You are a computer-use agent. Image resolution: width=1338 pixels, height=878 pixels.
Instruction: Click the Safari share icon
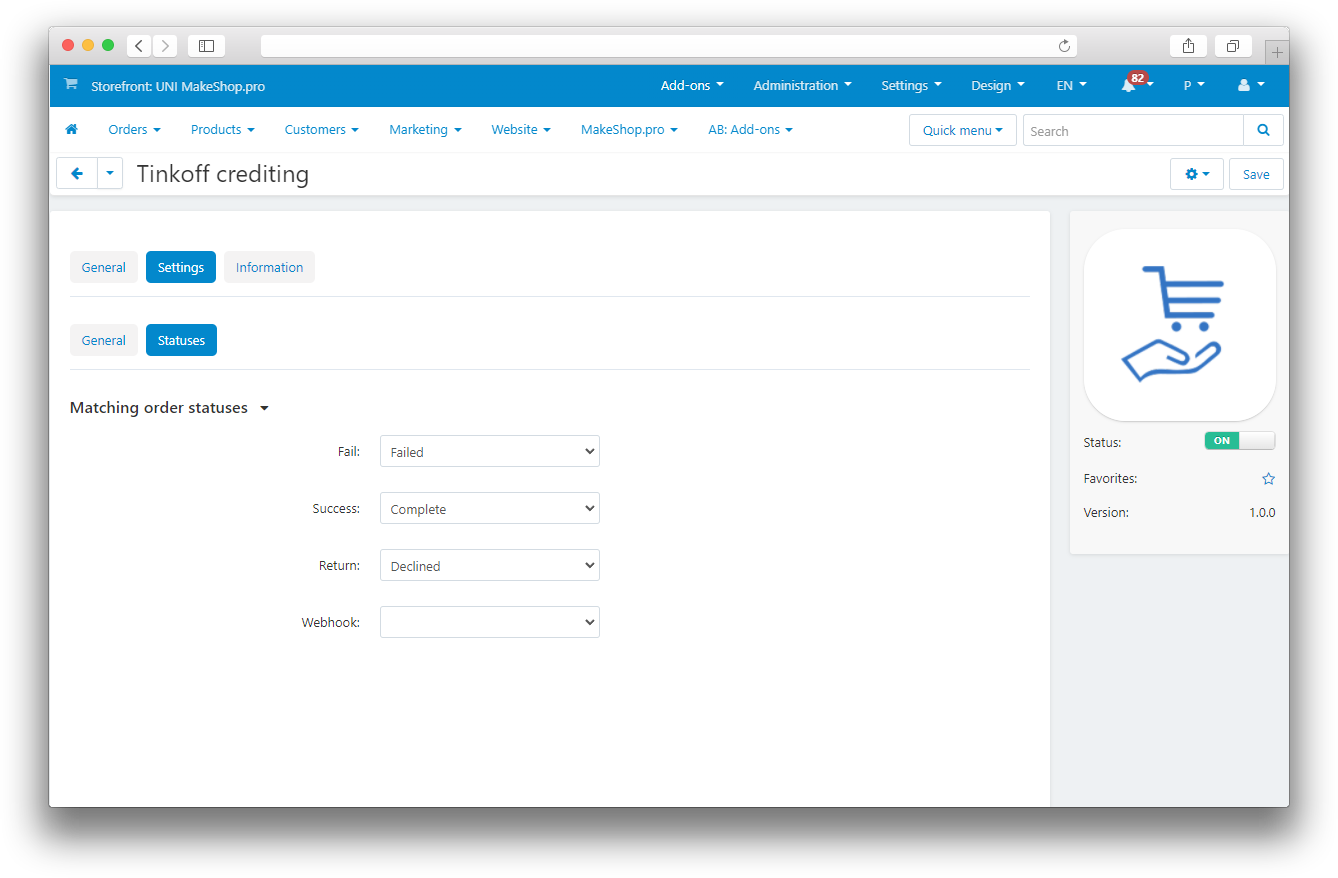point(1188,46)
